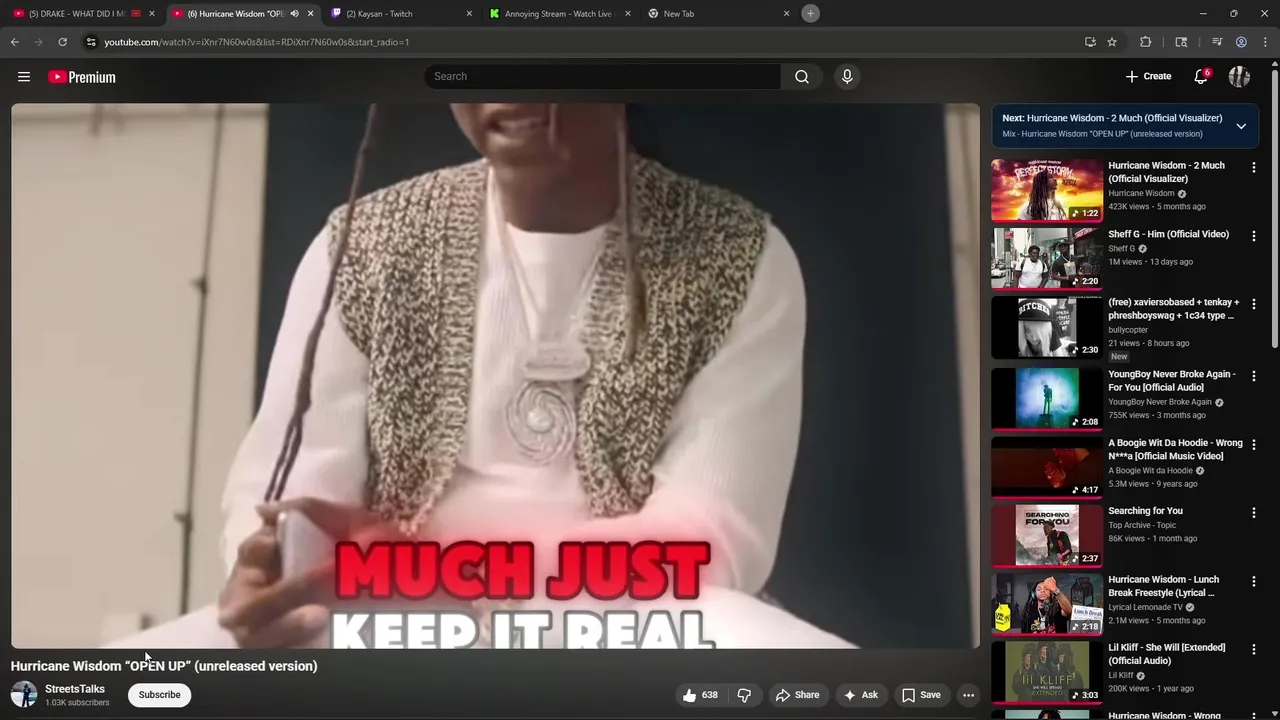Click the YouTube search input field

coord(602,77)
